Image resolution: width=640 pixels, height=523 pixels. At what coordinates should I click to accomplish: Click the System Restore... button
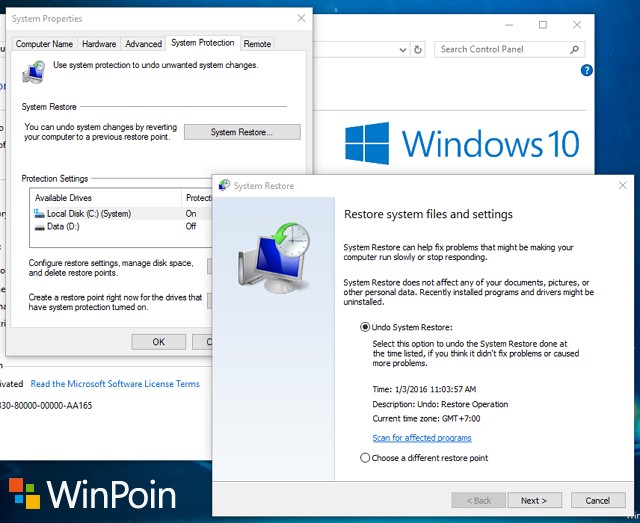(x=242, y=132)
